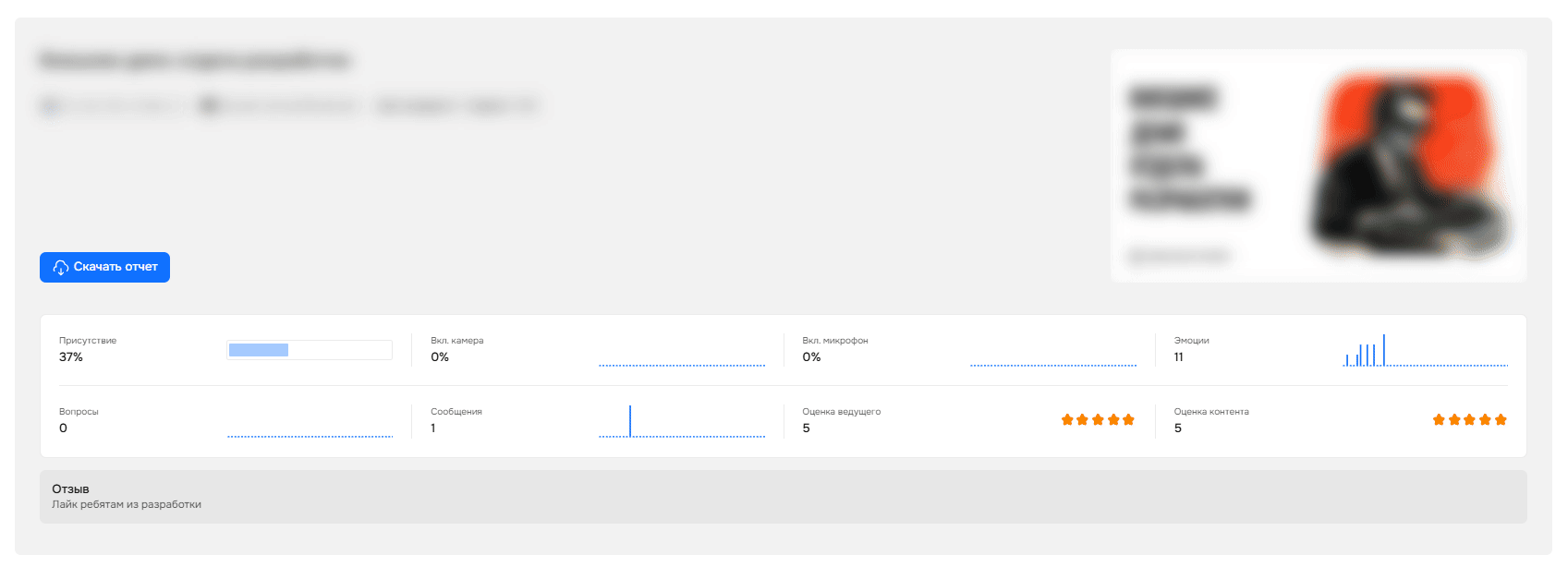Open the blurred webinar cover thumbnail
The width and height of the screenshot is (1568, 567).
click(1319, 165)
